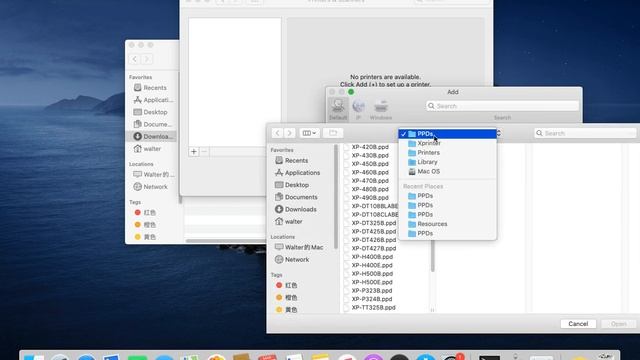Select Mac OS disk in path menu
Image resolution: width=640 pixels, height=360 pixels.
[x=447, y=171]
